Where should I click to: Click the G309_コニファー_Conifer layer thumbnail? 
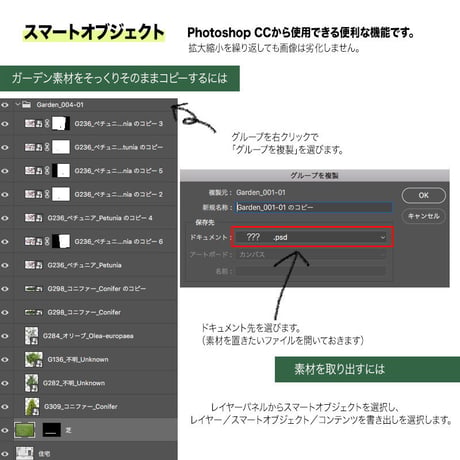click(x=32, y=406)
